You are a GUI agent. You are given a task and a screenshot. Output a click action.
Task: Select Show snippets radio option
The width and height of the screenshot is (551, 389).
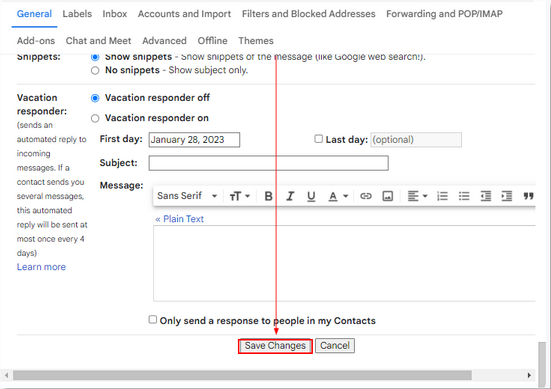click(95, 57)
